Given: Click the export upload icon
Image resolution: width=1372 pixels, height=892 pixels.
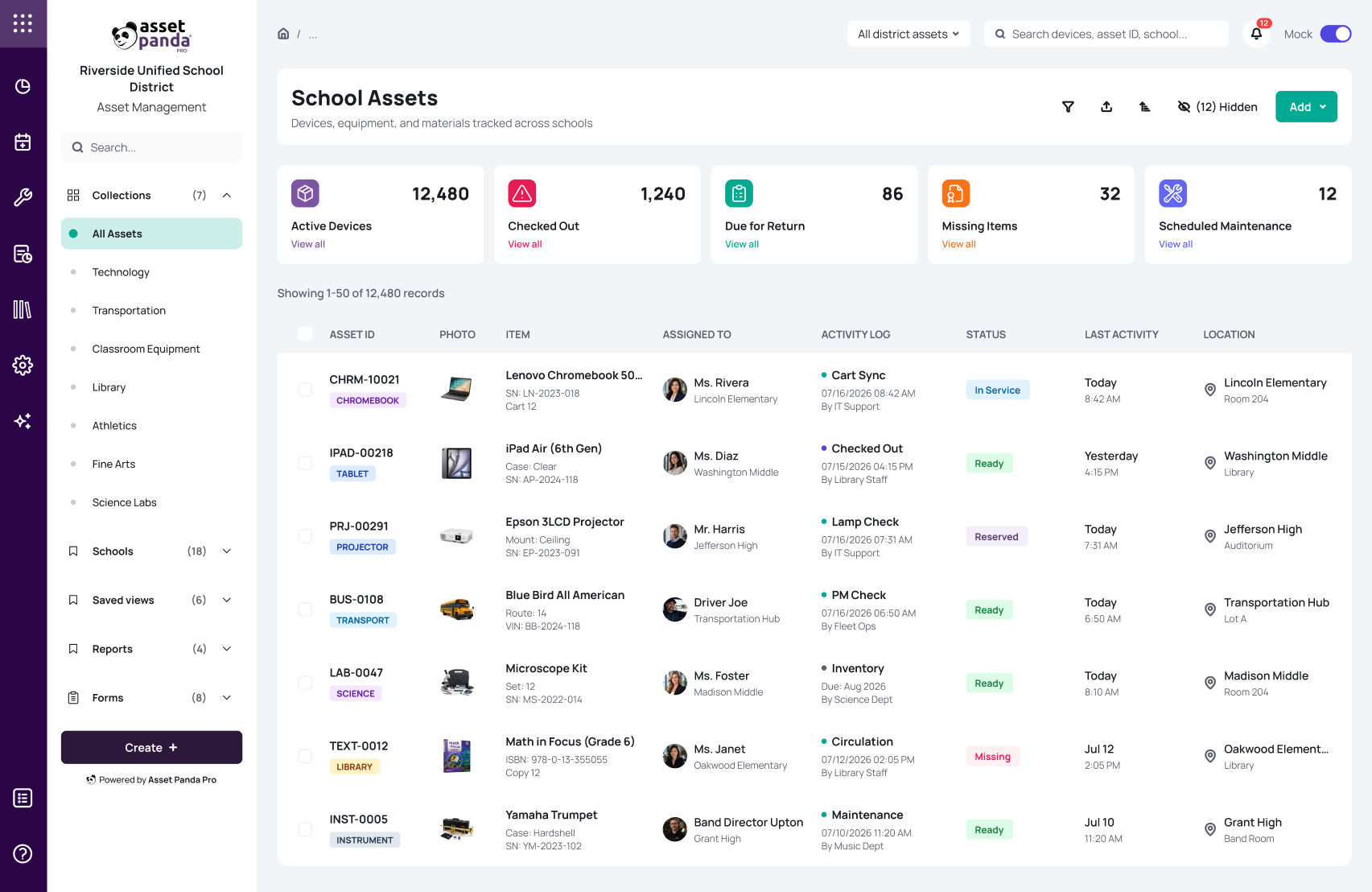Looking at the screenshot, I should pos(1106,107).
